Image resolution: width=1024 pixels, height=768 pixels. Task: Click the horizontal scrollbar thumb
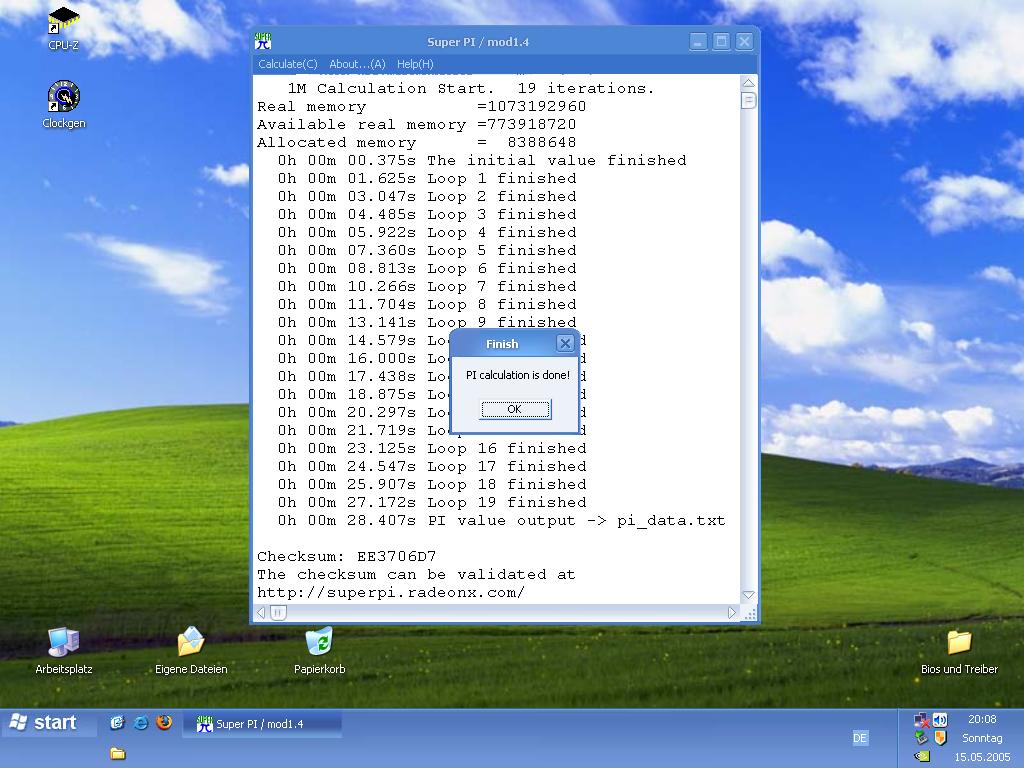278,613
